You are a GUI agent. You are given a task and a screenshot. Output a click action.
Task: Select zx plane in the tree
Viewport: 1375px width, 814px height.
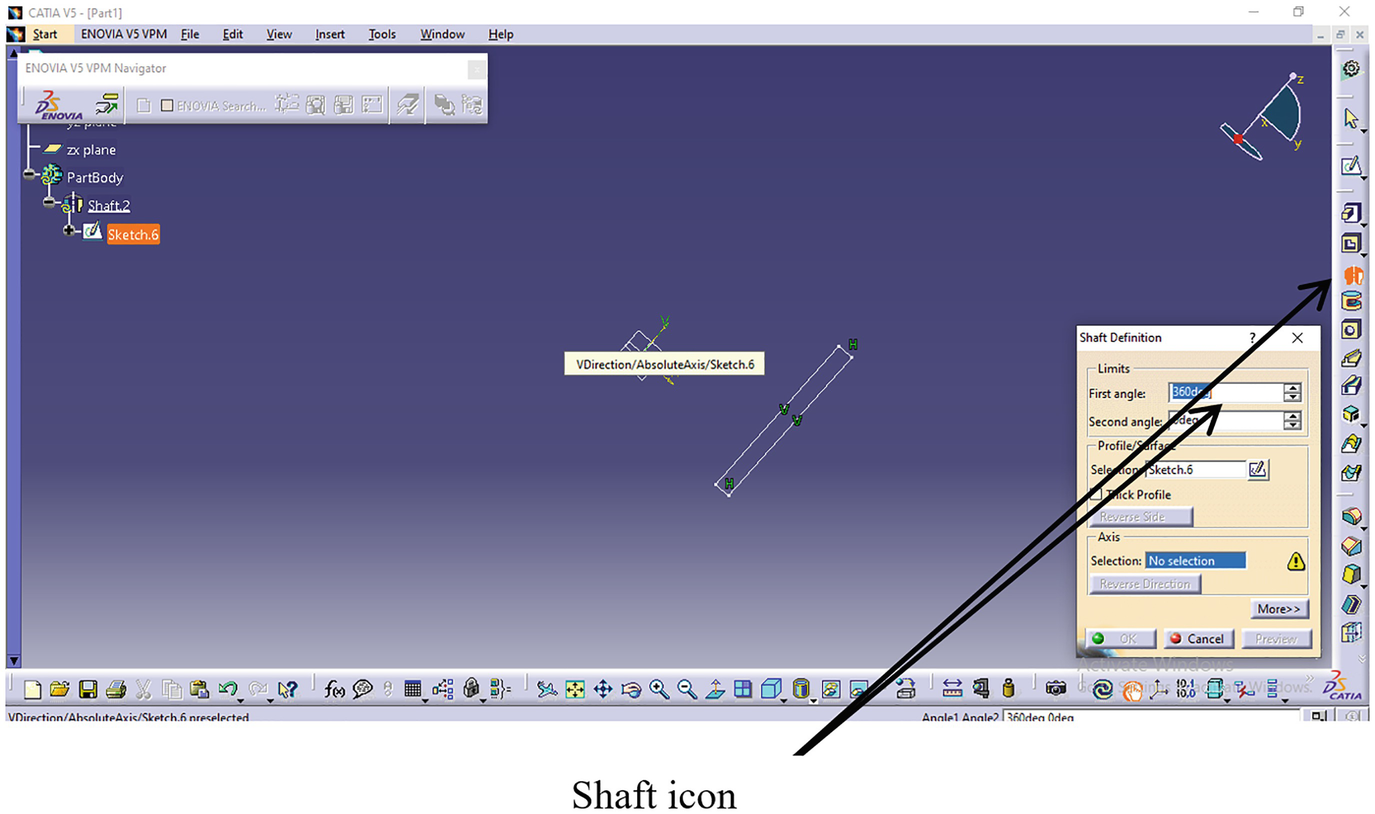point(91,150)
